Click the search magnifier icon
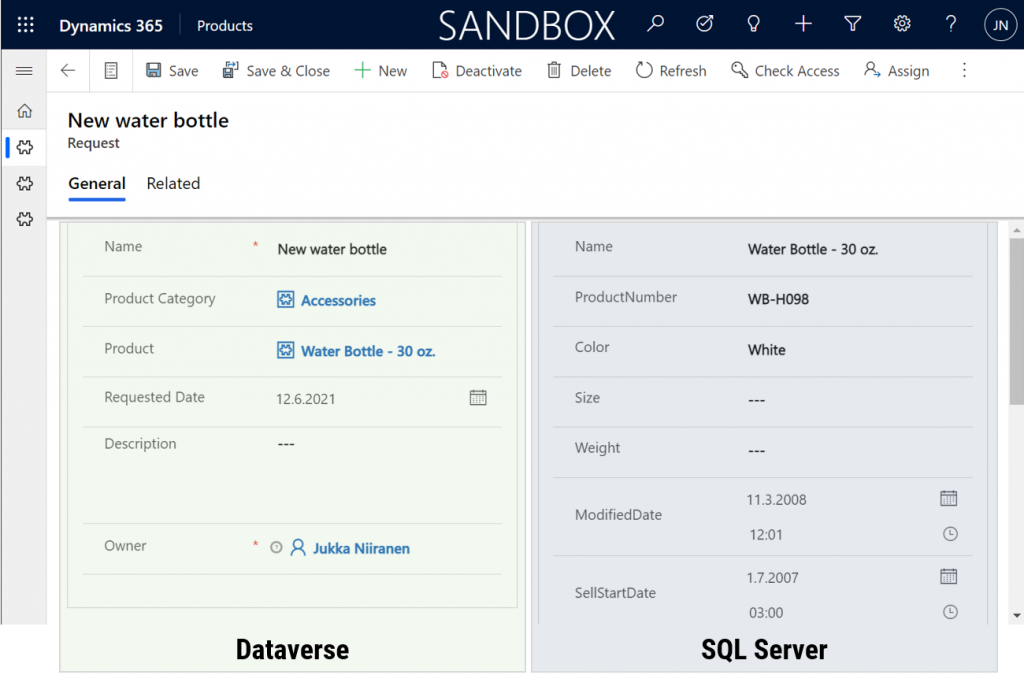This screenshot has width=1024, height=675. 655,24
